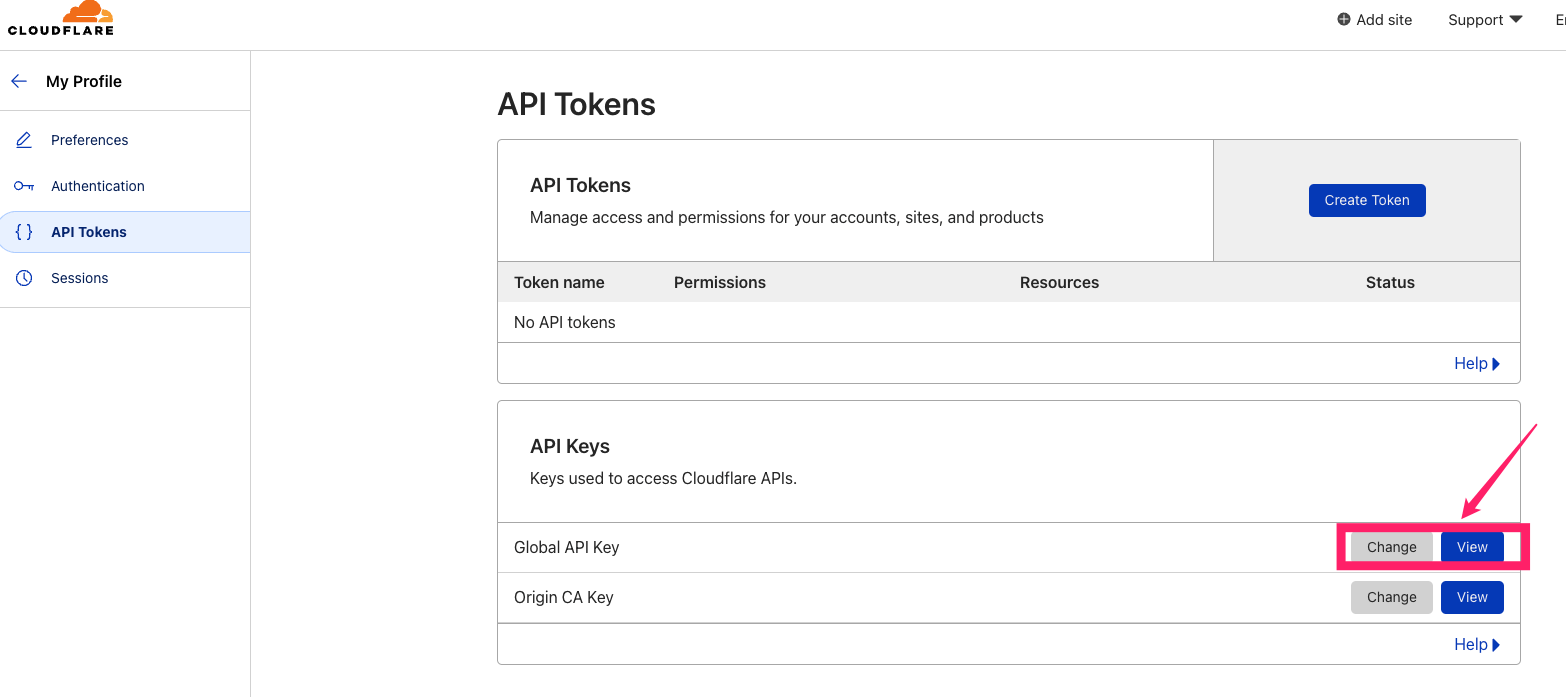
Task: Change the Origin CA Key
Action: coord(1391,597)
